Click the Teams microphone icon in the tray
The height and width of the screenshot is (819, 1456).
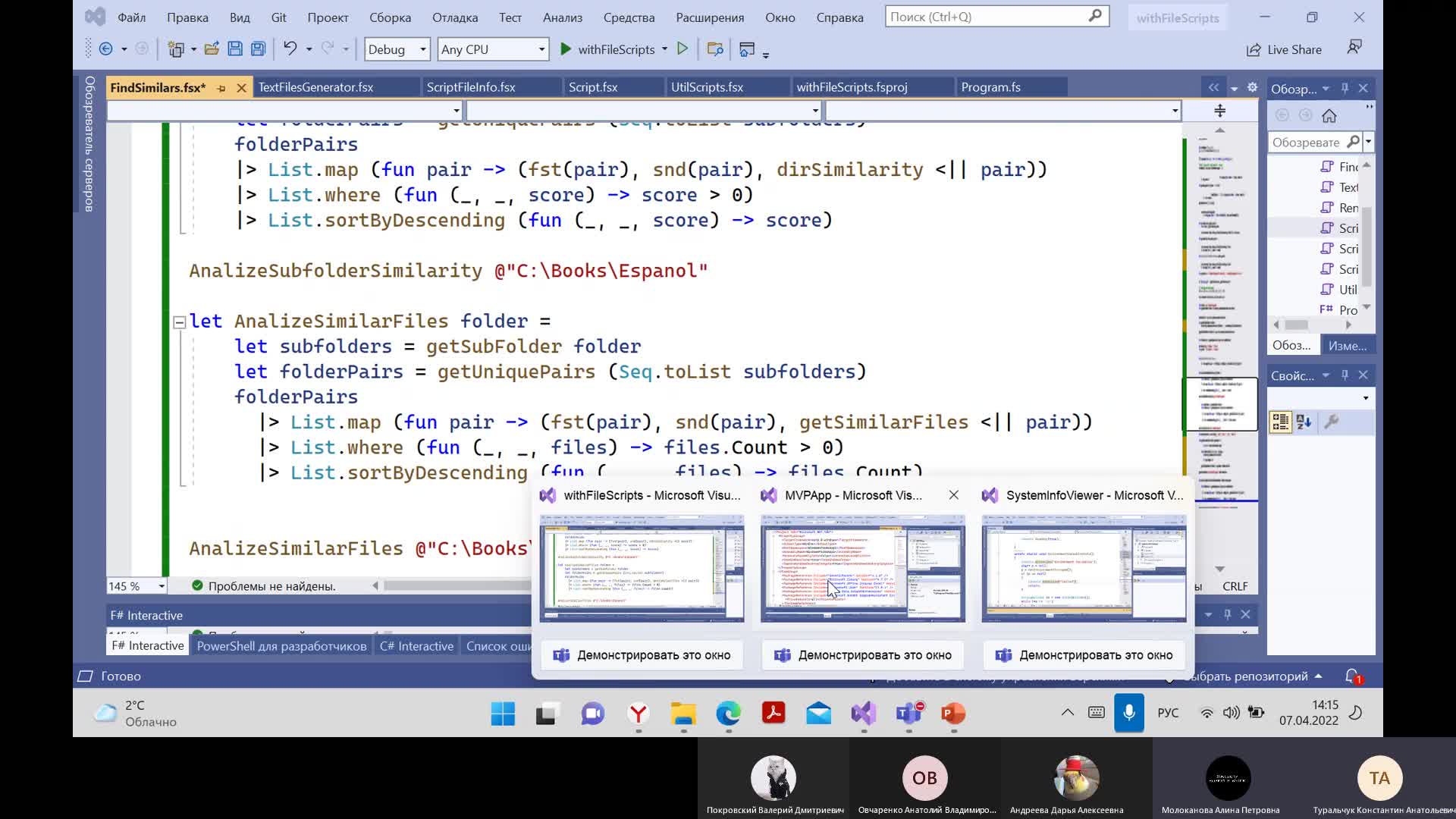[x=1128, y=713]
